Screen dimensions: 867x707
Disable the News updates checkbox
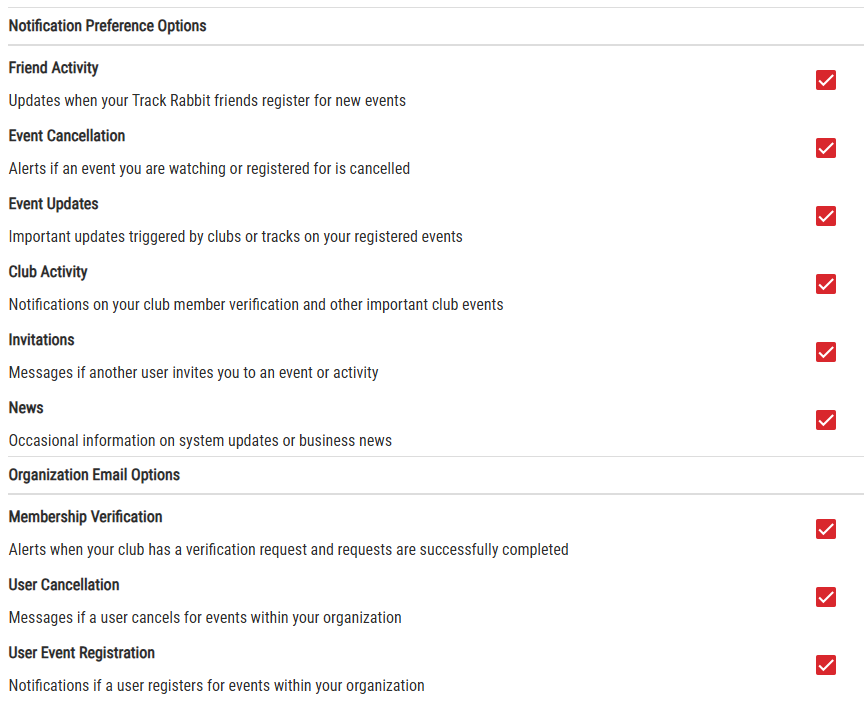click(826, 420)
